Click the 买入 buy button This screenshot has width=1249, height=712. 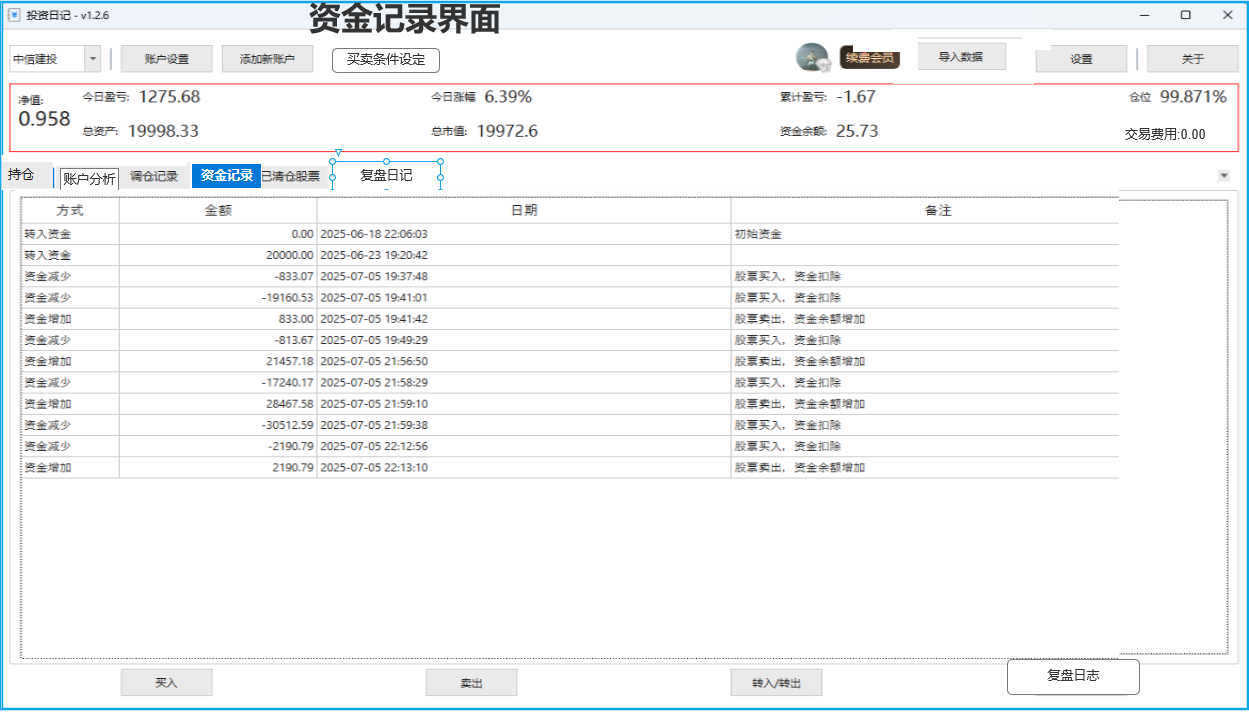tap(166, 682)
